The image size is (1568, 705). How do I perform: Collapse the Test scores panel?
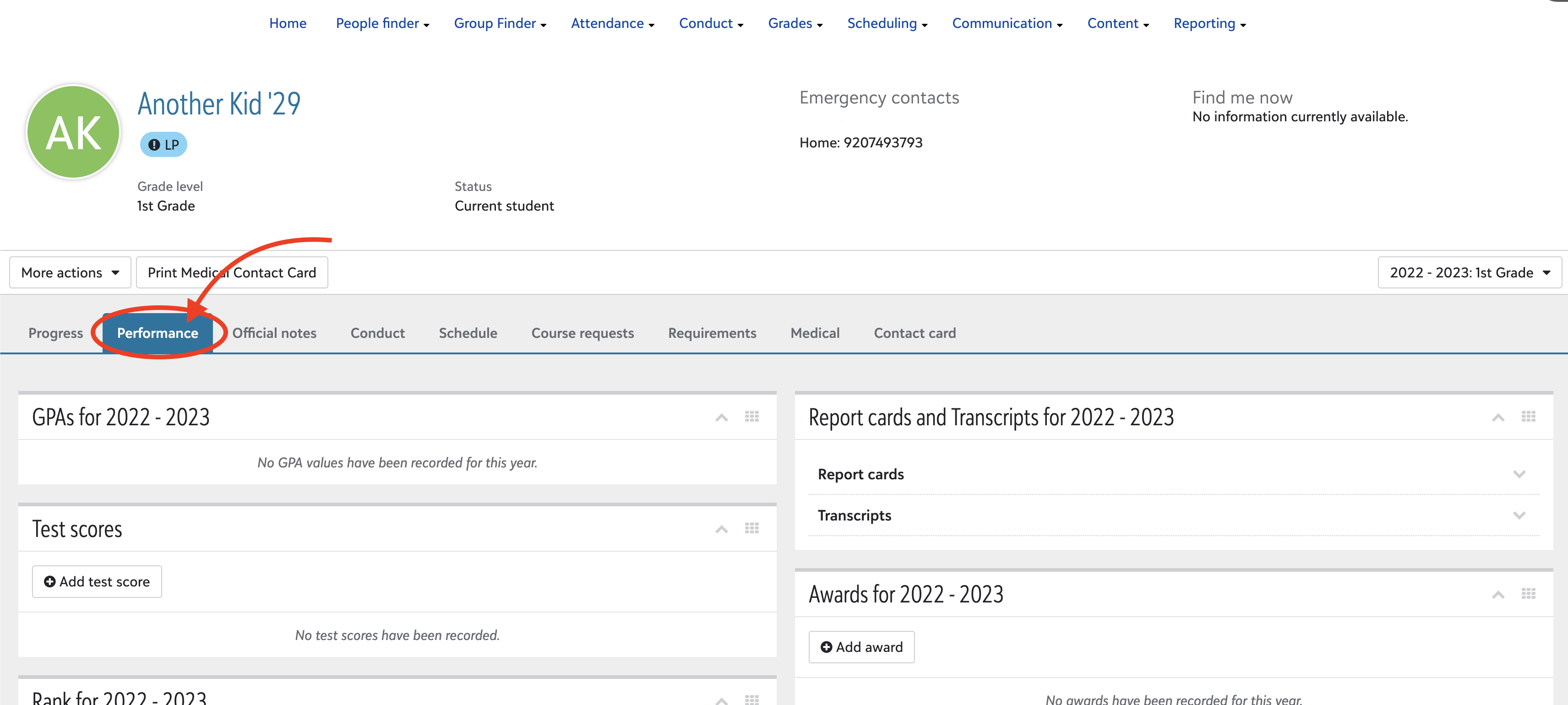[x=721, y=529]
